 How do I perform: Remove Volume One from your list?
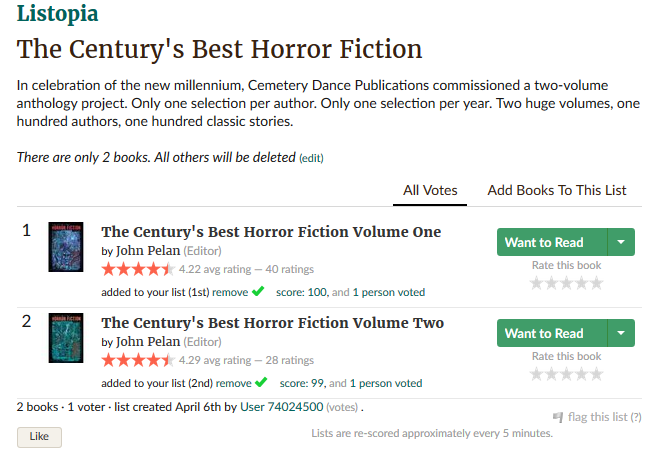(x=232, y=292)
